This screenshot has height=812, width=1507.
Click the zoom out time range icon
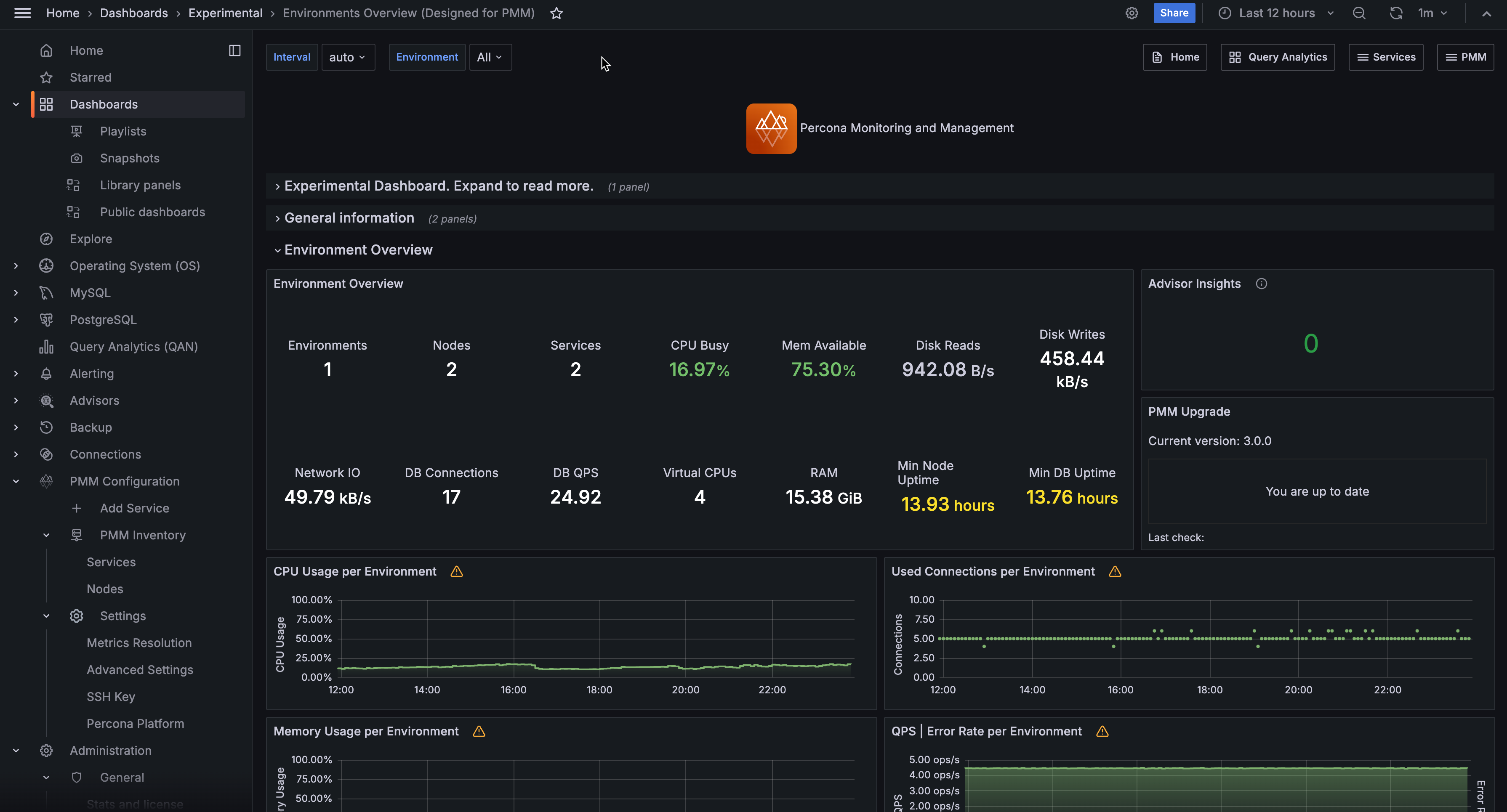pos(1358,13)
